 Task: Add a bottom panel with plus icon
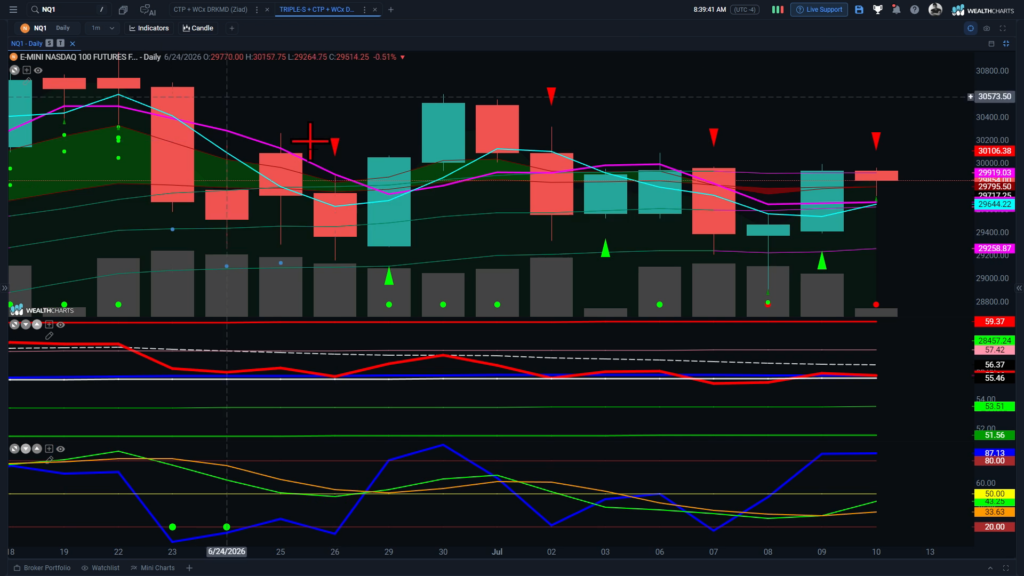coord(189,568)
